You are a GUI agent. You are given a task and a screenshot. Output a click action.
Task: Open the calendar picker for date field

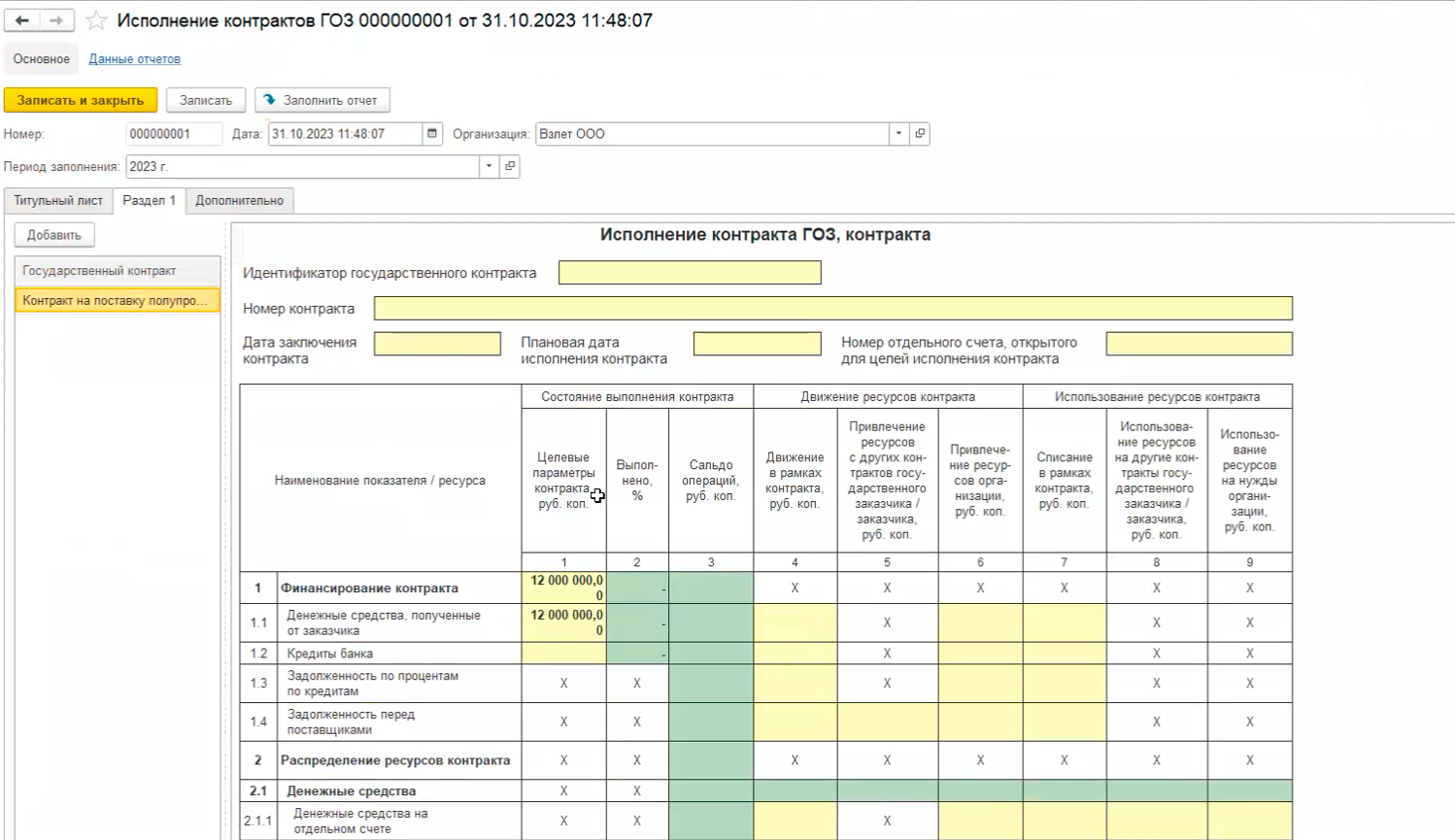[432, 134]
